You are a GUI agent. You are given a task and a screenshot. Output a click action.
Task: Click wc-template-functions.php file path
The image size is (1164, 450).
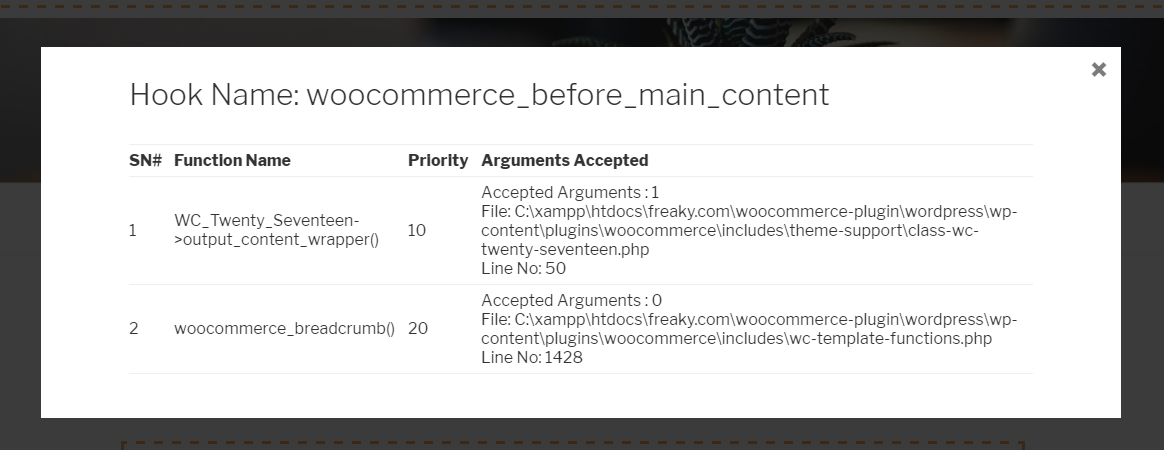tap(749, 328)
